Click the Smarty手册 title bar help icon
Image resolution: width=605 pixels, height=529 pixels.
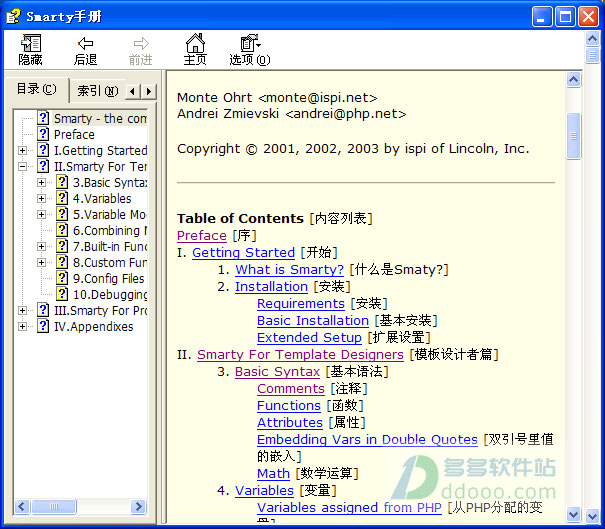(13, 16)
